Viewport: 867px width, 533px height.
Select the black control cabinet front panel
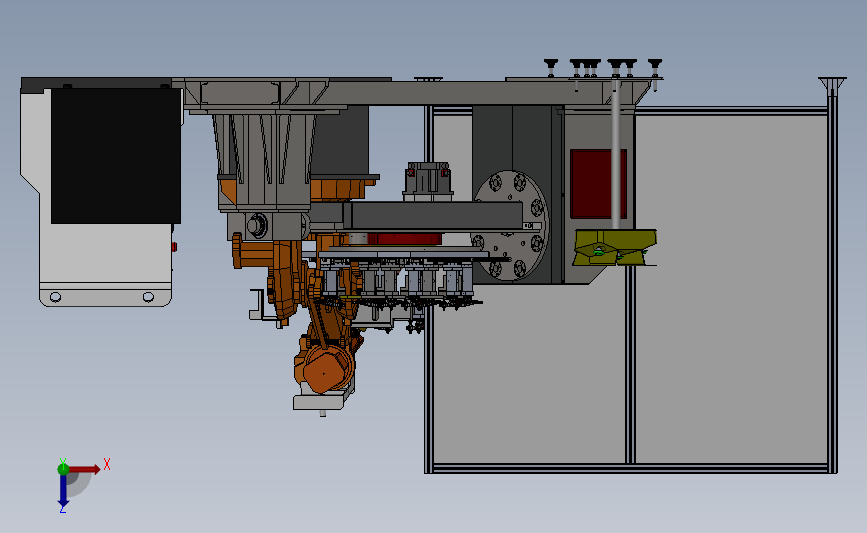[x=116, y=155]
